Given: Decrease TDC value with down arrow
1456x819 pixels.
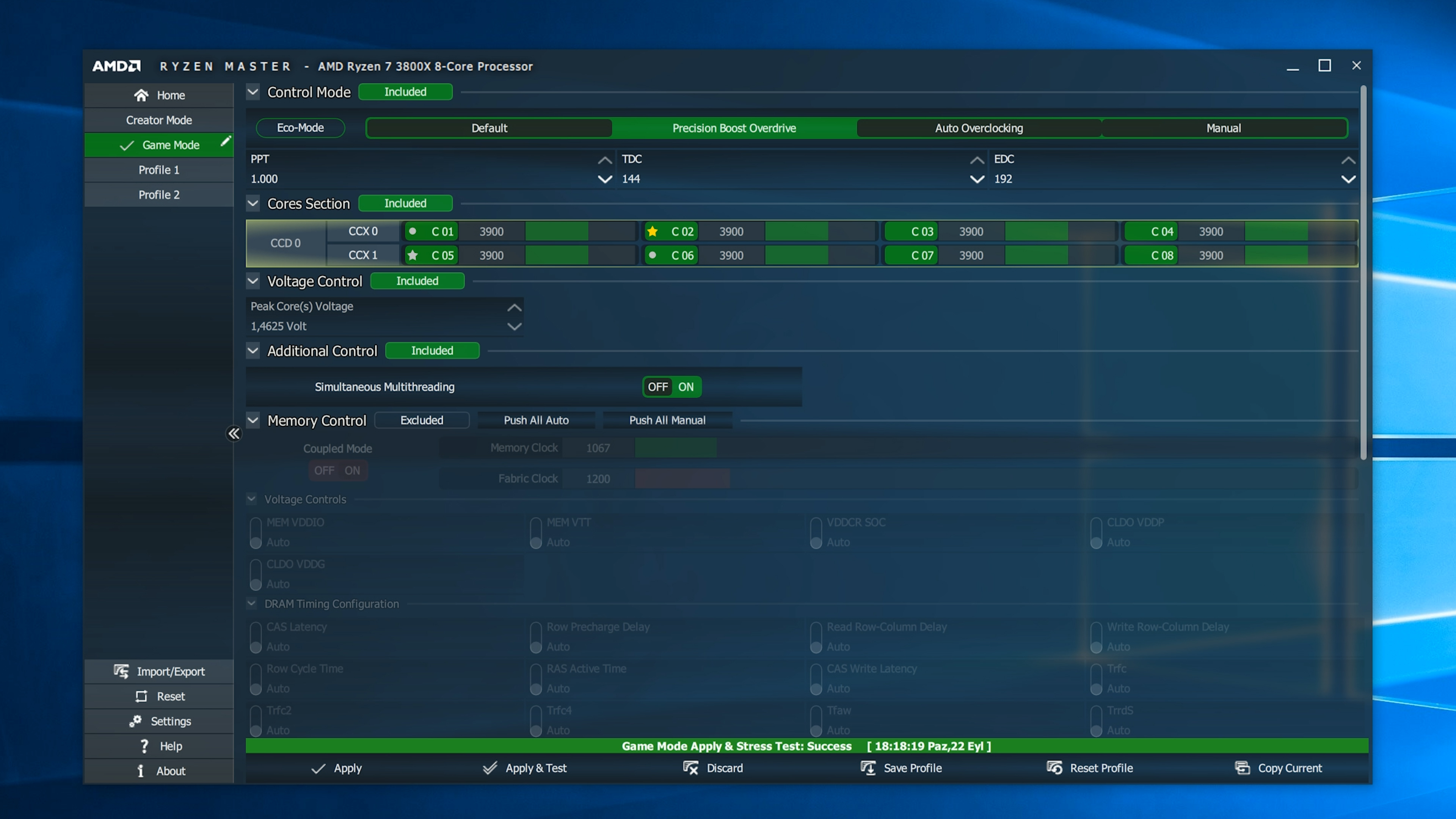Looking at the screenshot, I should (x=977, y=179).
